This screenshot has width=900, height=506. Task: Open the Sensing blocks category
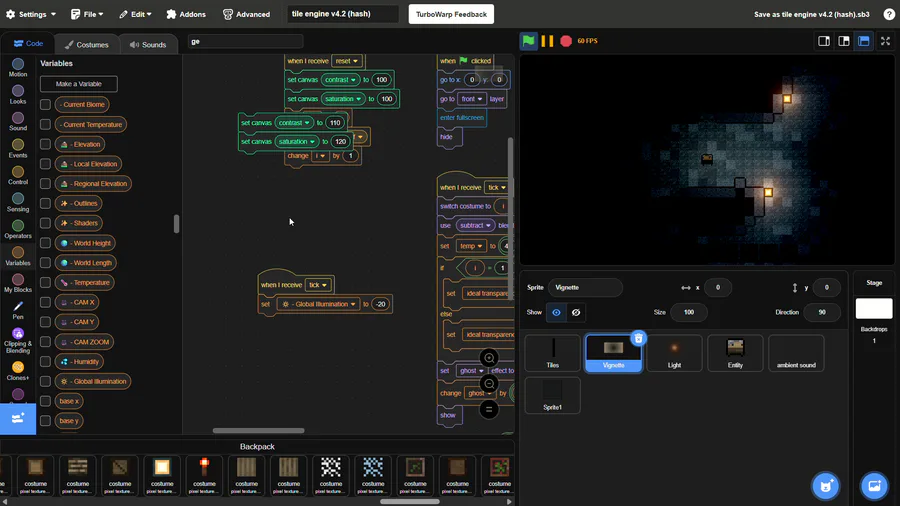(x=18, y=202)
